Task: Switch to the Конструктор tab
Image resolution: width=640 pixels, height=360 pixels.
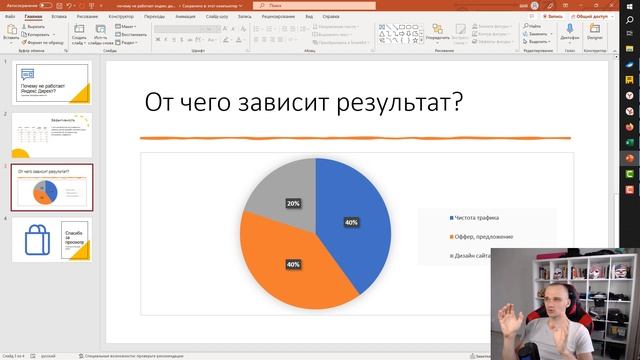Action: [121, 17]
